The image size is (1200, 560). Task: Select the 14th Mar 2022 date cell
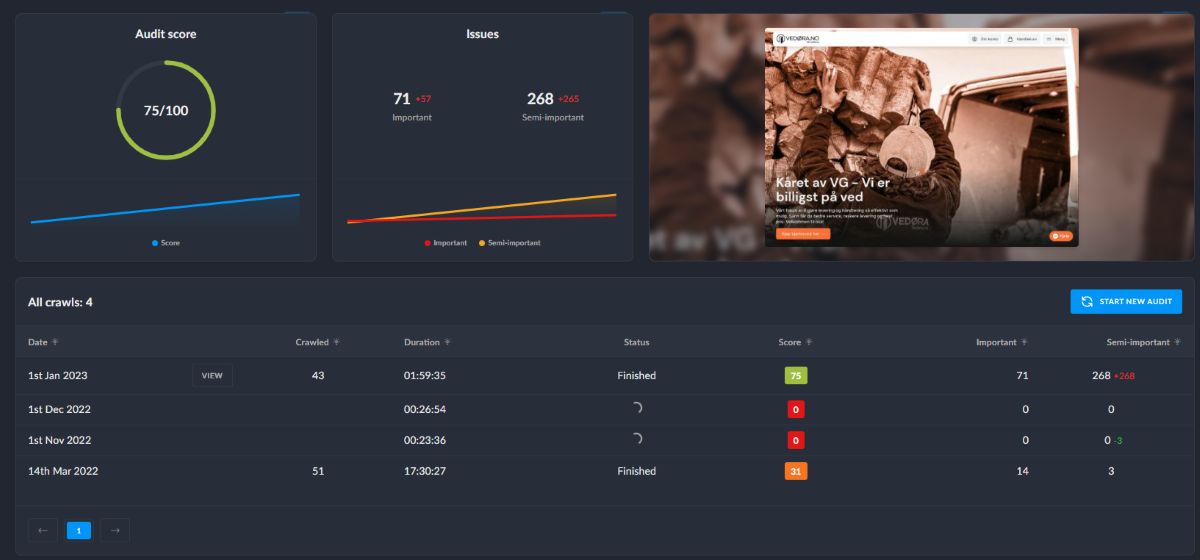63,471
